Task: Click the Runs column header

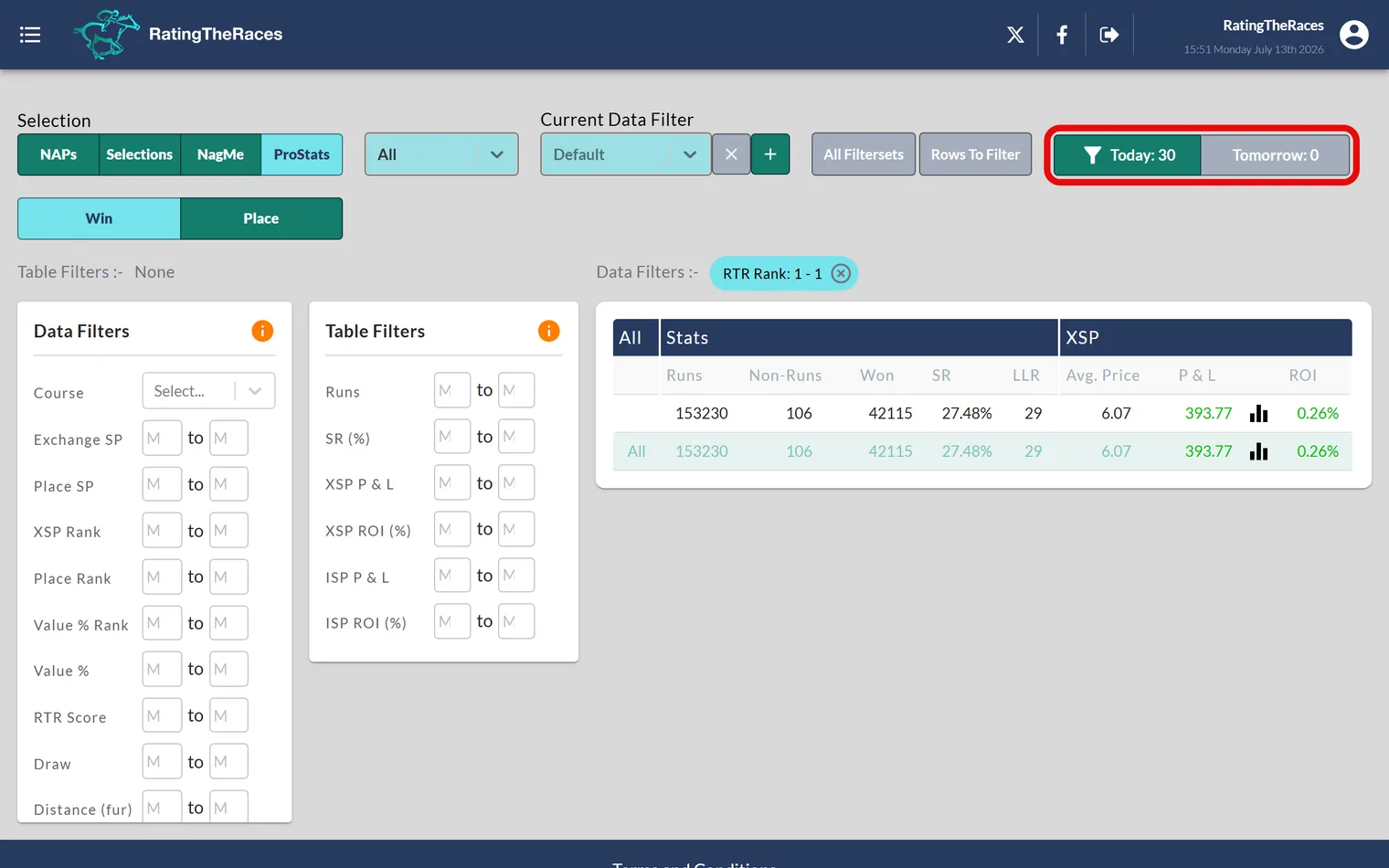Action: [684, 376]
